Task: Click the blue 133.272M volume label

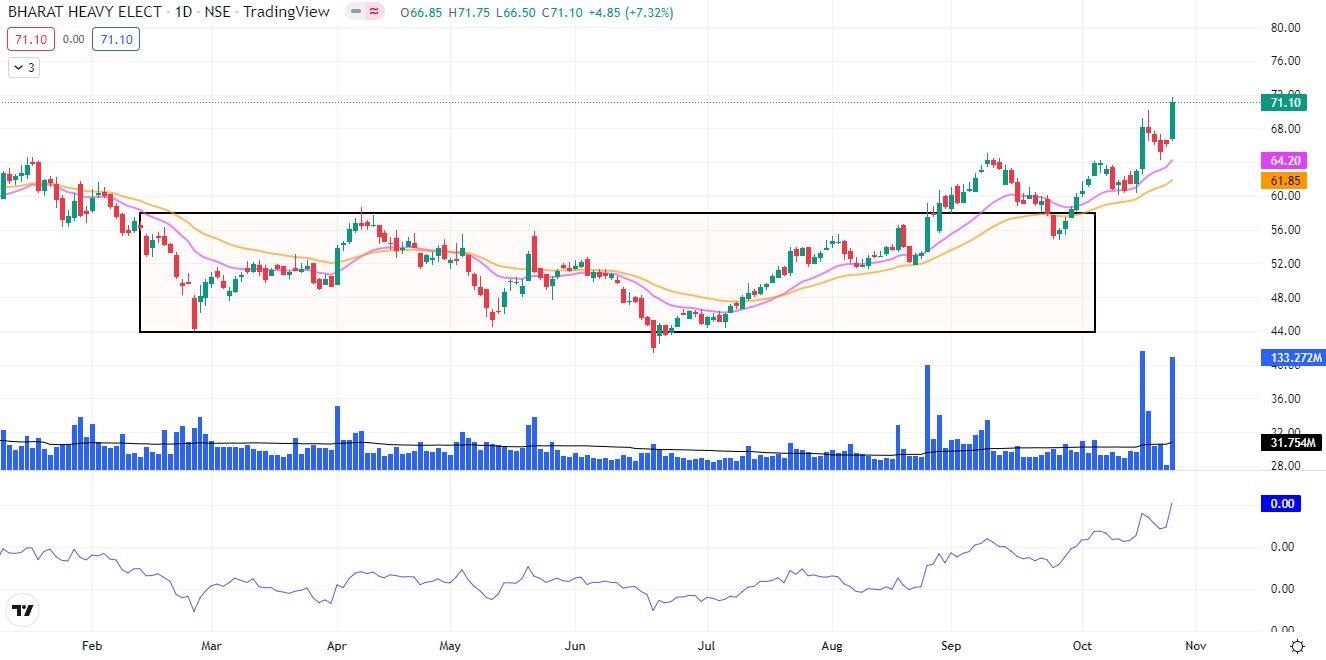Action: click(x=1290, y=357)
